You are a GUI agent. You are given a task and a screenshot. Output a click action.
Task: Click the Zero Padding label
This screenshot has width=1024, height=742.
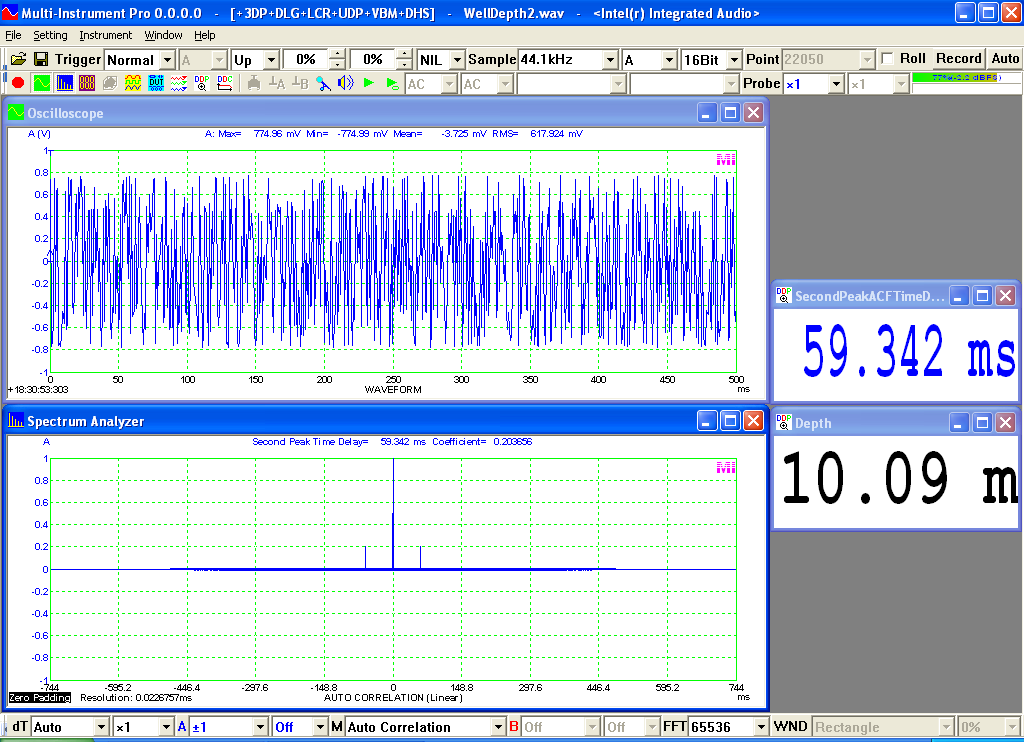click(x=40, y=698)
